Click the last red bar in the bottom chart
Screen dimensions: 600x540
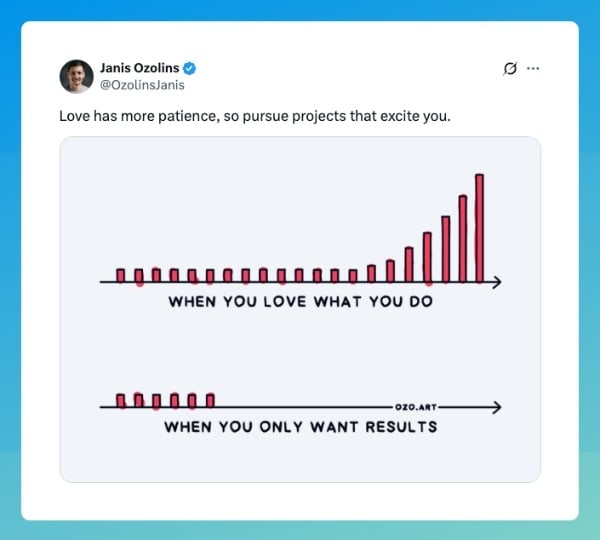coord(210,400)
